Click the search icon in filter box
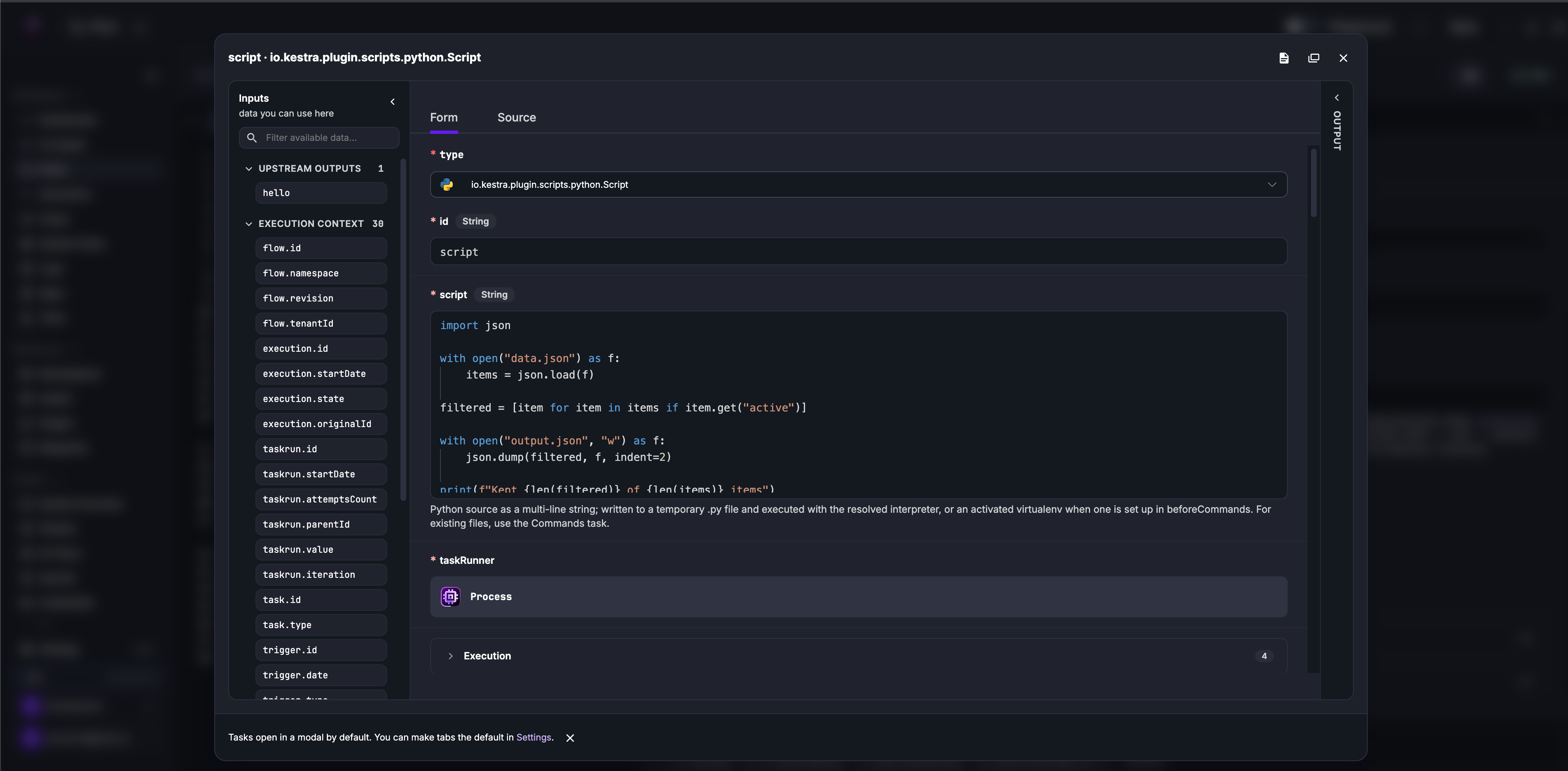The width and height of the screenshot is (1568, 771). 252,138
